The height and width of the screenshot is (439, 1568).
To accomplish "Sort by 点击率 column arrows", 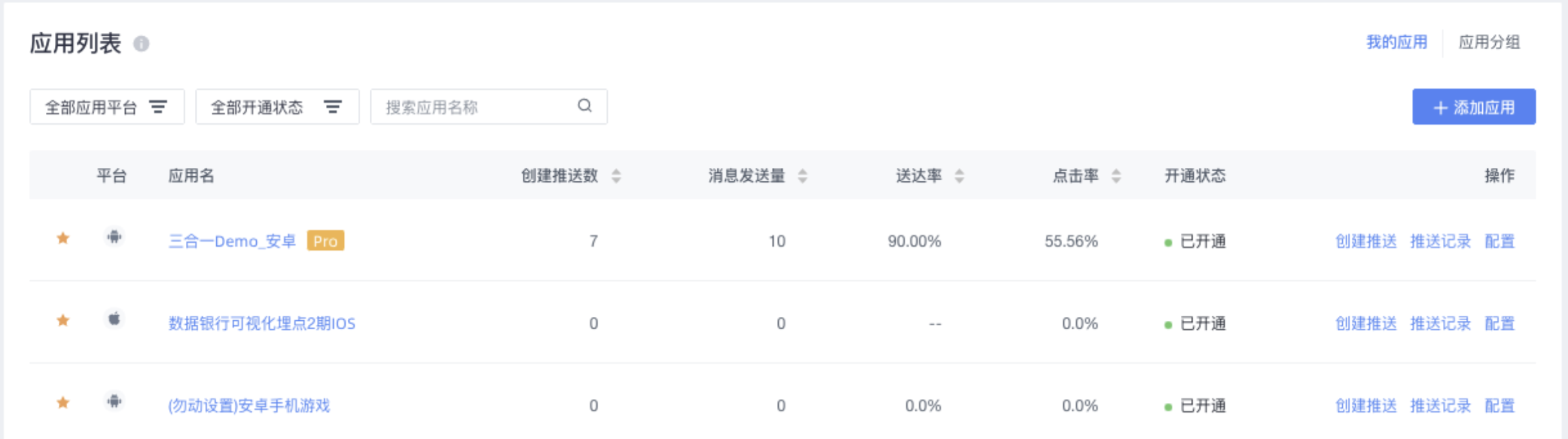I will click(1116, 176).
